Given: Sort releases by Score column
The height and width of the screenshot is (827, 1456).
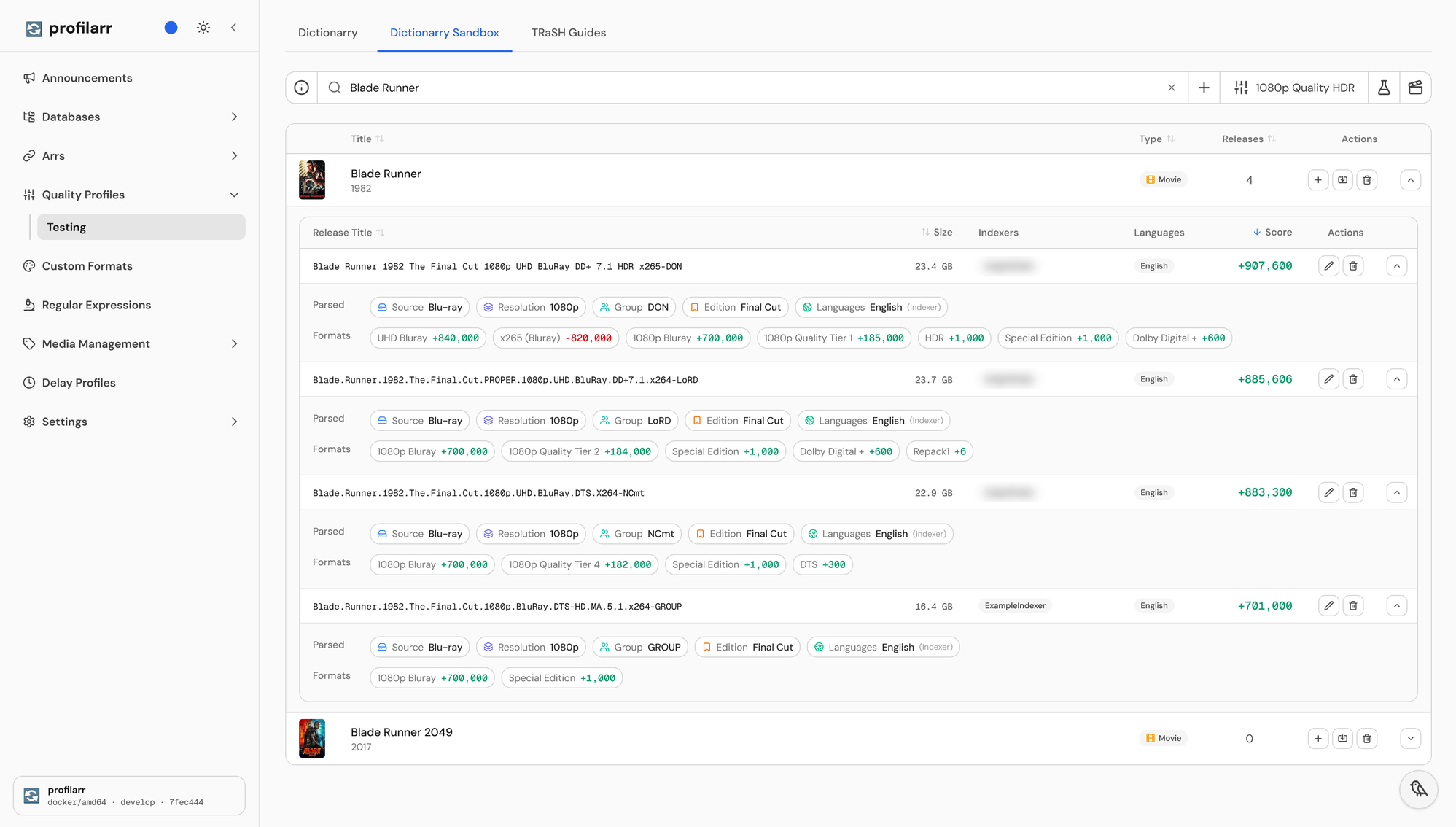Looking at the screenshot, I should [x=1272, y=233].
